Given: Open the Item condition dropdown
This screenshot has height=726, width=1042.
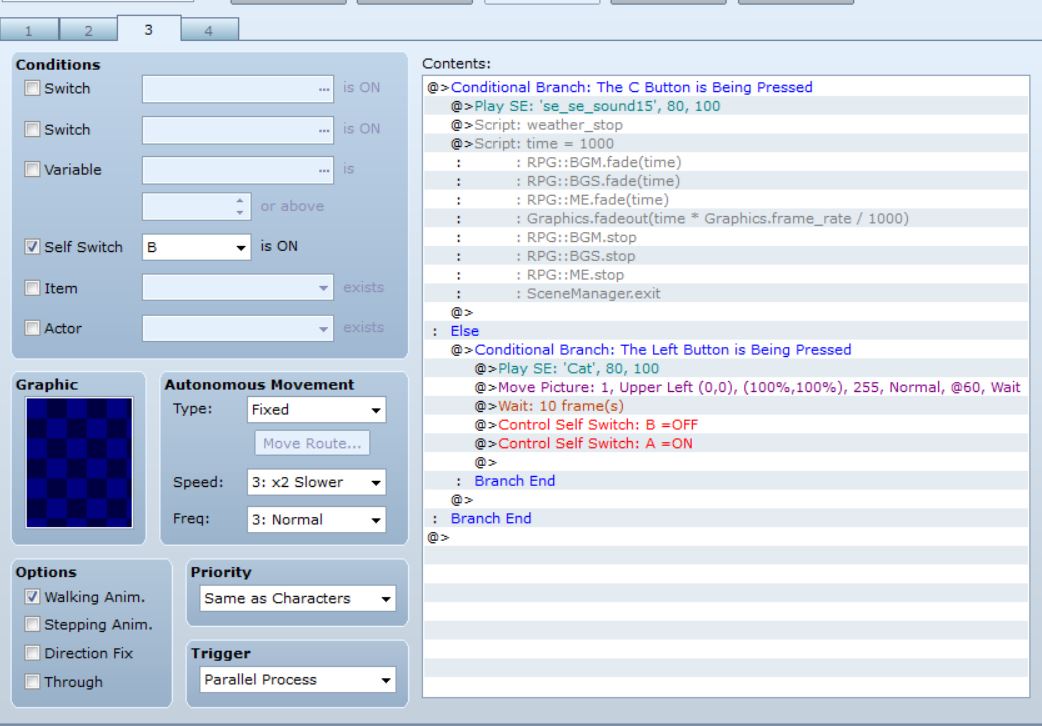Looking at the screenshot, I should tap(238, 288).
